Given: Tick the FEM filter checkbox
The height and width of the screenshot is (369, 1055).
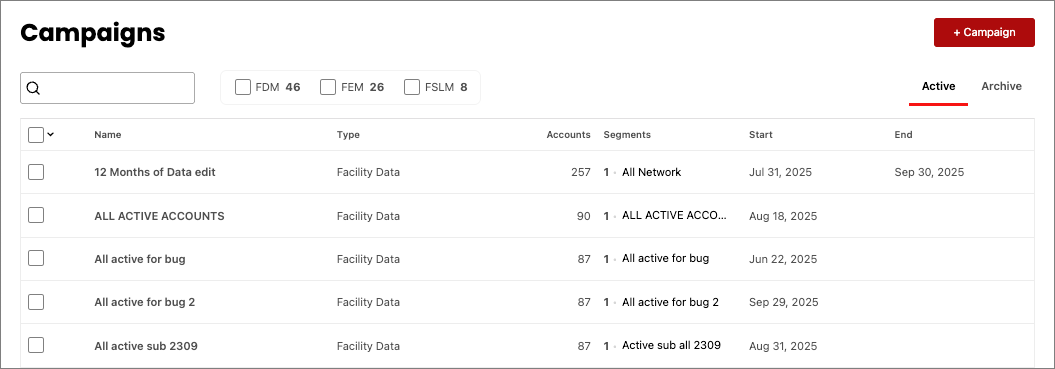Looking at the screenshot, I should [x=328, y=87].
